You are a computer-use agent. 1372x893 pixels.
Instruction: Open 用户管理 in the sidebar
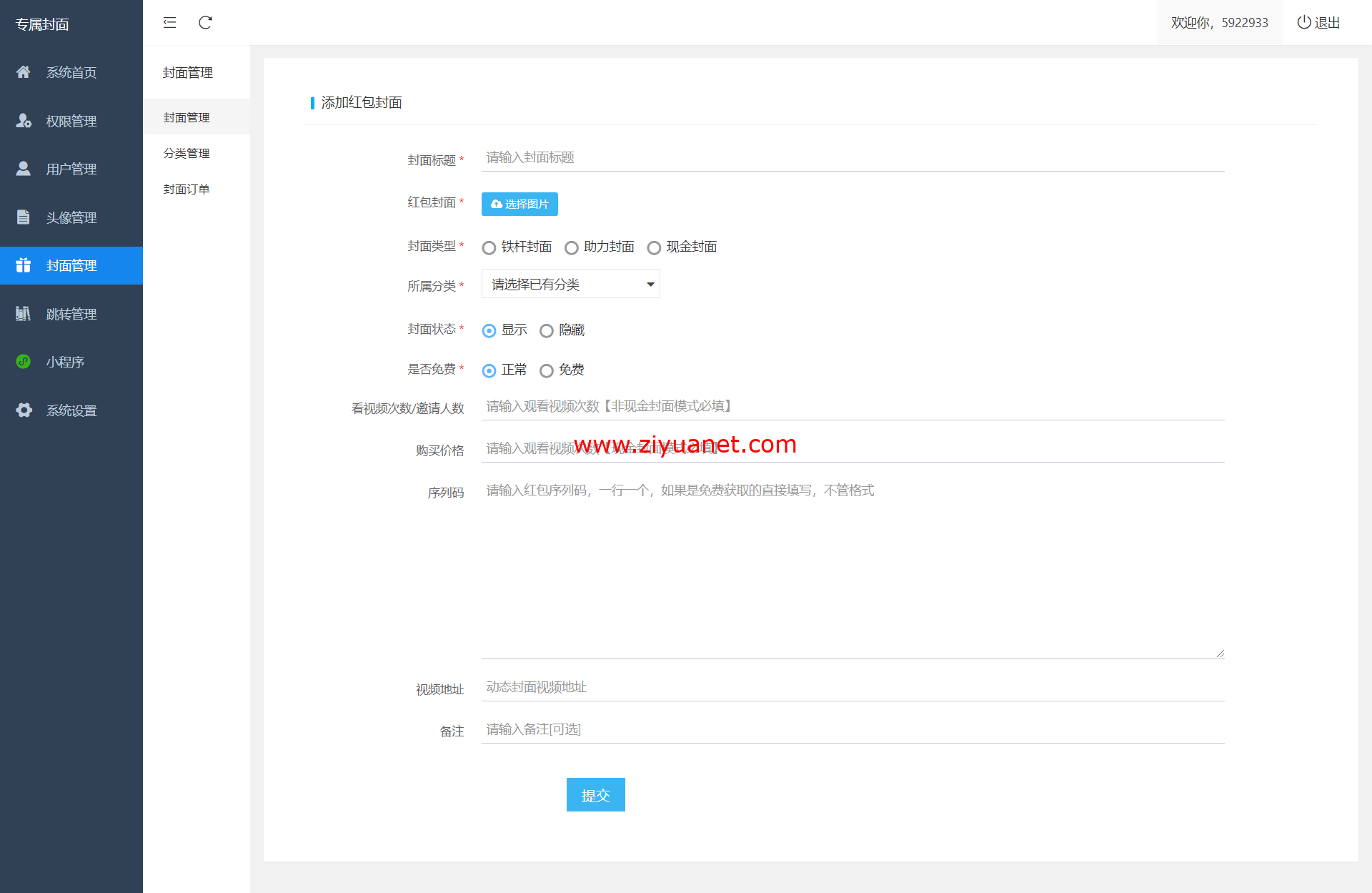(71, 169)
